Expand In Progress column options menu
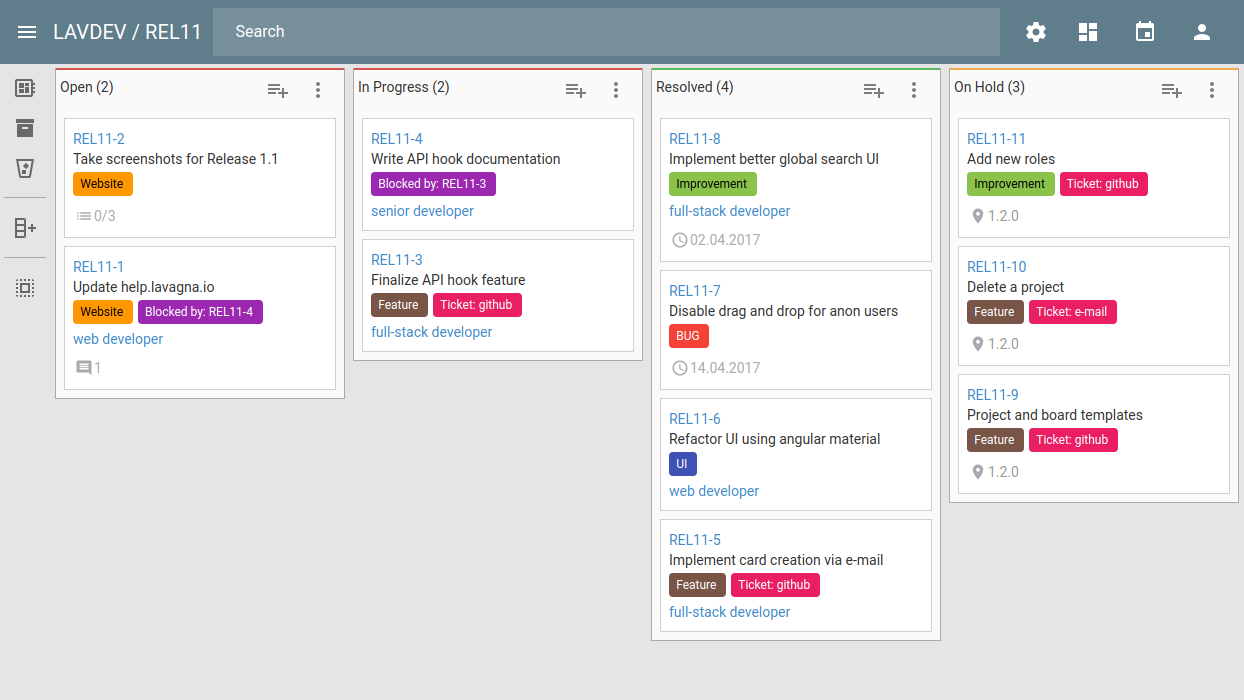Screen dimensions: 1244x700 point(616,90)
